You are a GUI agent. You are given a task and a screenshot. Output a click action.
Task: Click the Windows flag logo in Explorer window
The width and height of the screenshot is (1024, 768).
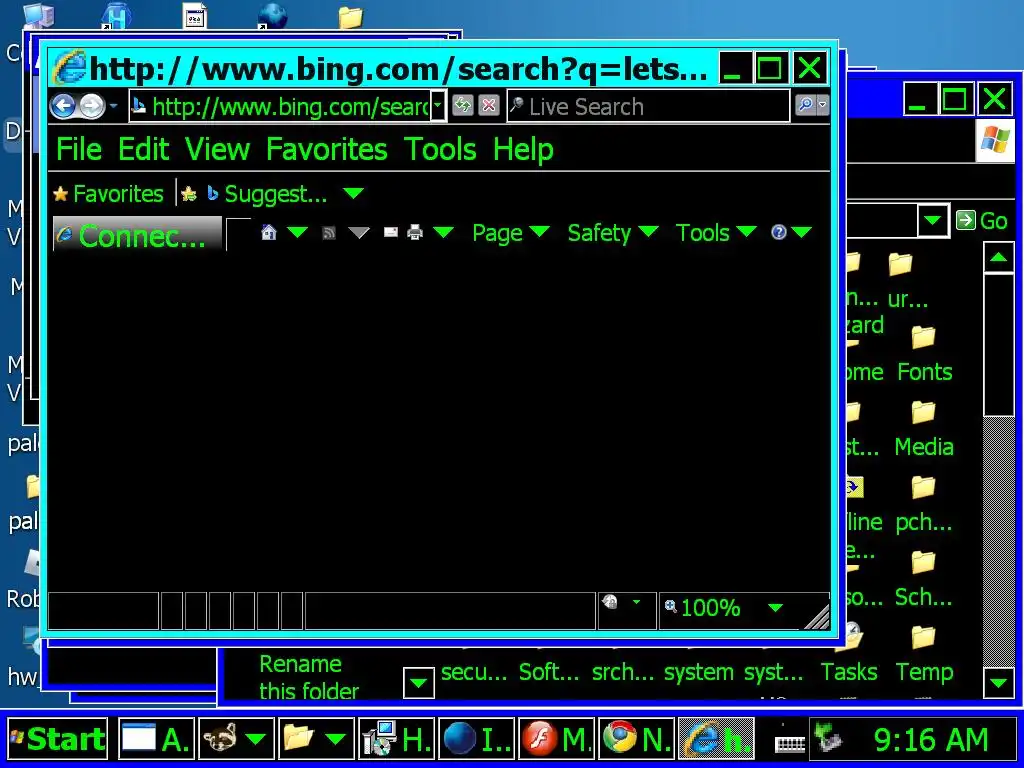click(x=995, y=140)
